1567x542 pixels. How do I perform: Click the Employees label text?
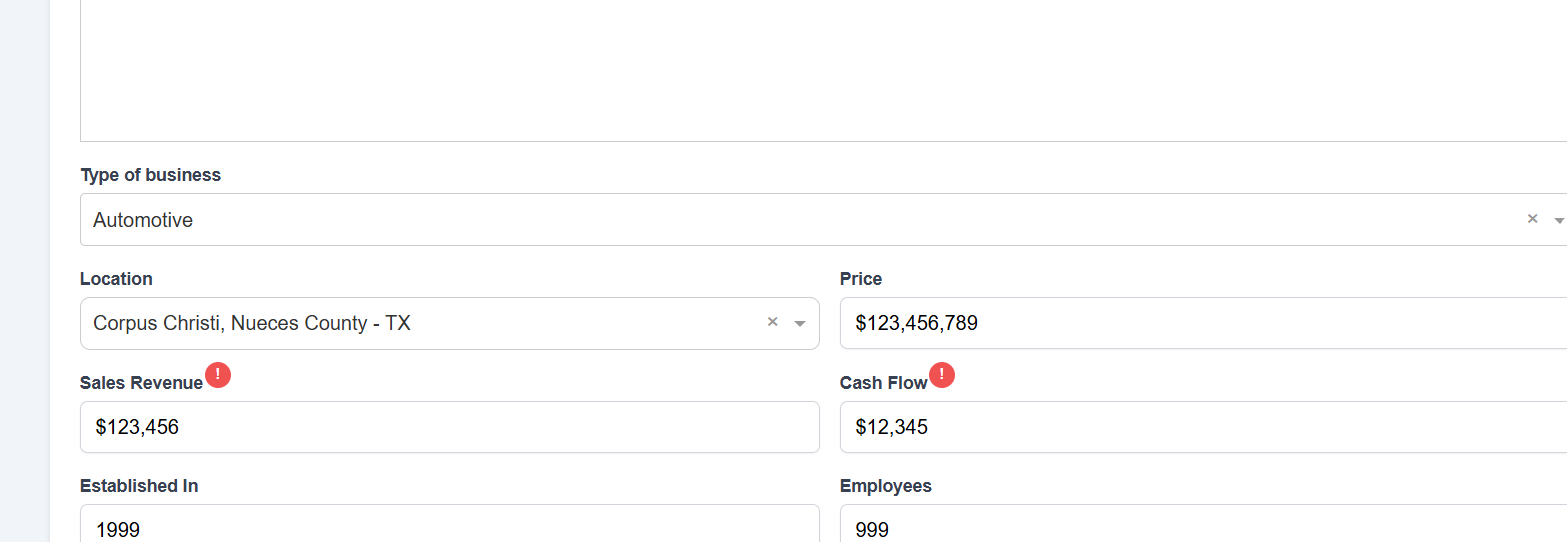point(885,486)
